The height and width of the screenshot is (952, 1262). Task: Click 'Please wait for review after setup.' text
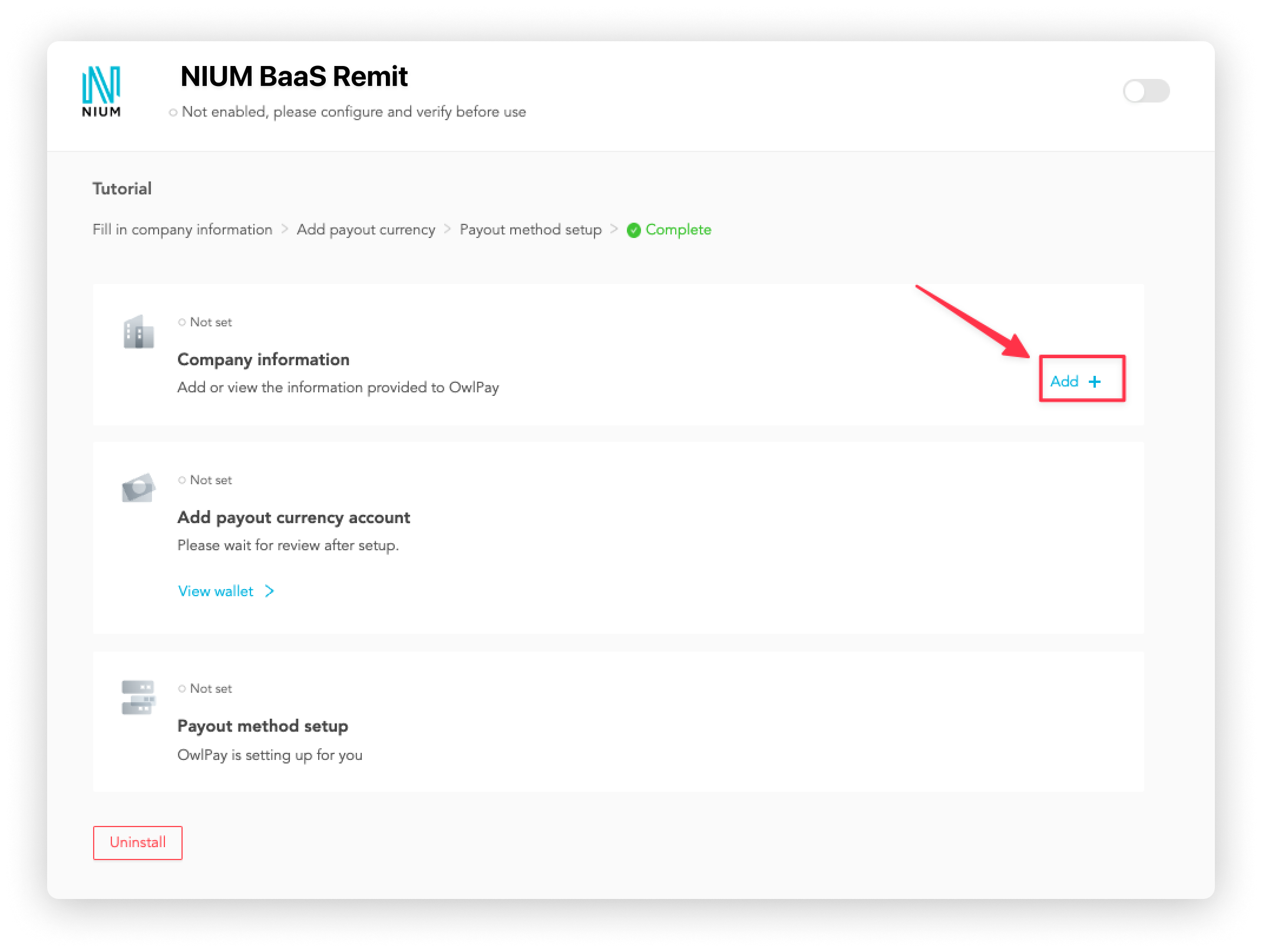pyautogui.click(x=288, y=546)
